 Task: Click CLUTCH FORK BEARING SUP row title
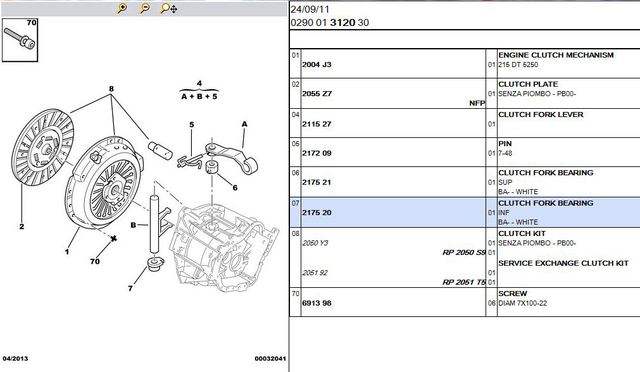point(546,173)
